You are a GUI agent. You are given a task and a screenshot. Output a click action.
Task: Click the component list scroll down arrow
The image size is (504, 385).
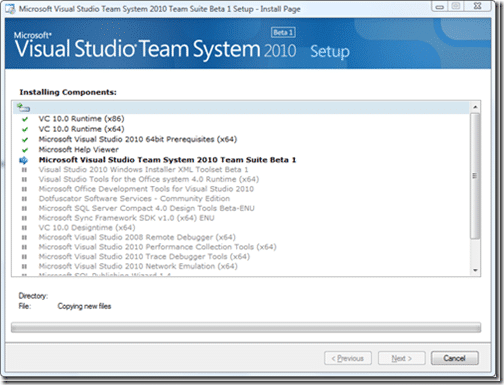[475, 270]
